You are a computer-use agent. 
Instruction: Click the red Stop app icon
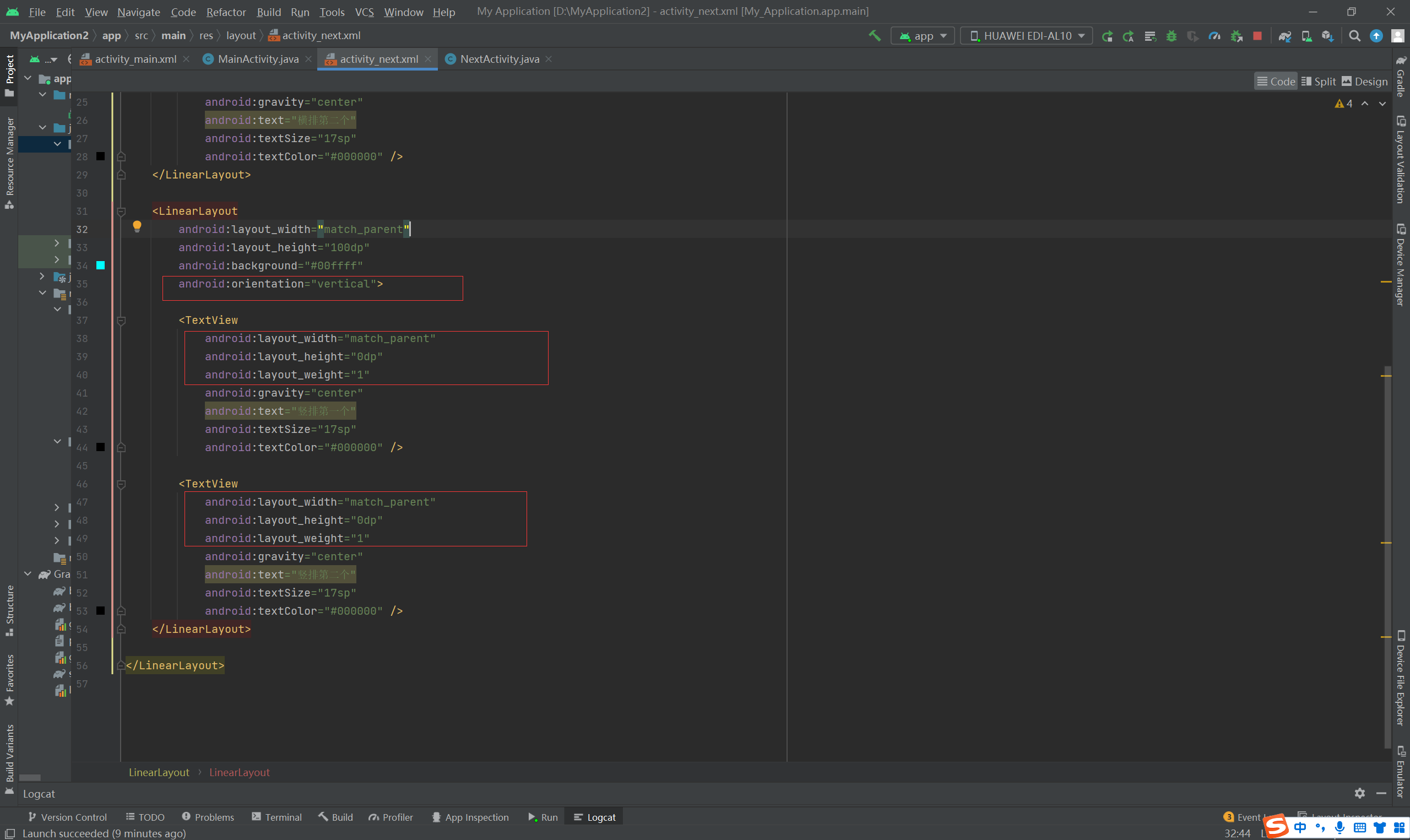(1257, 36)
